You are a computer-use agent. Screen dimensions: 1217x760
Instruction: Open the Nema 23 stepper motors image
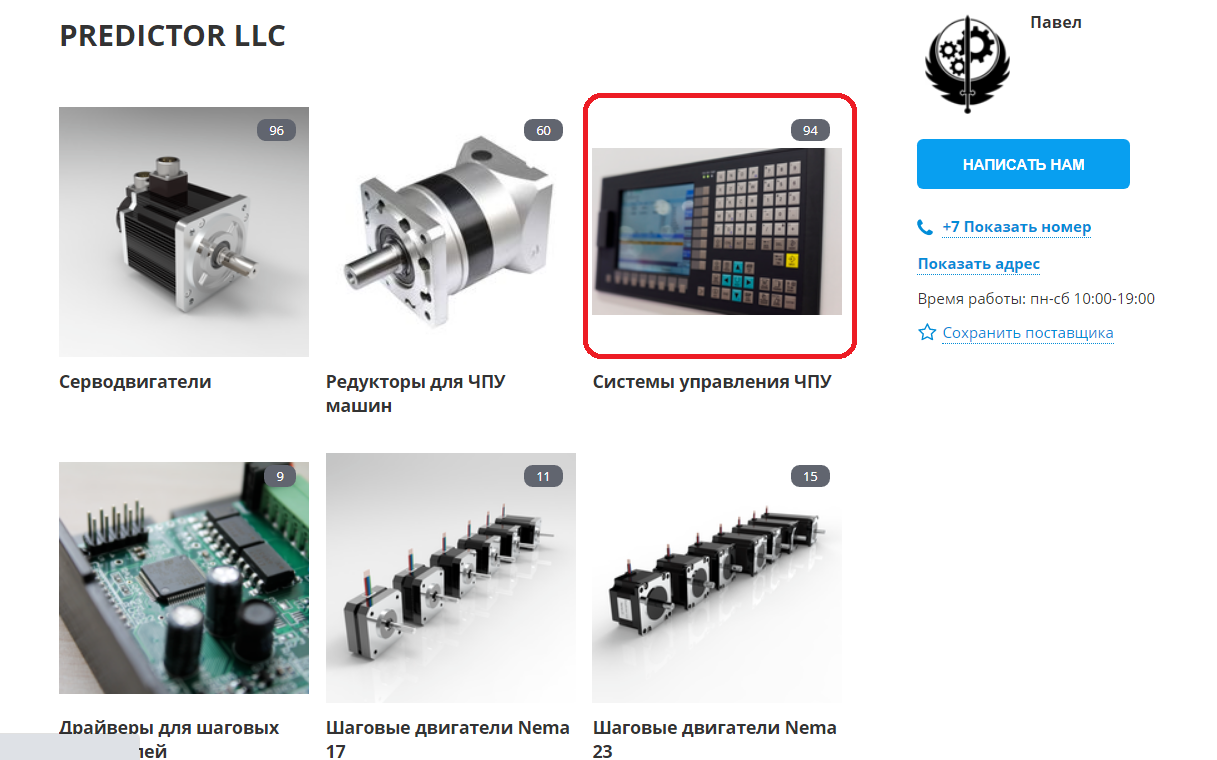[717, 577]
